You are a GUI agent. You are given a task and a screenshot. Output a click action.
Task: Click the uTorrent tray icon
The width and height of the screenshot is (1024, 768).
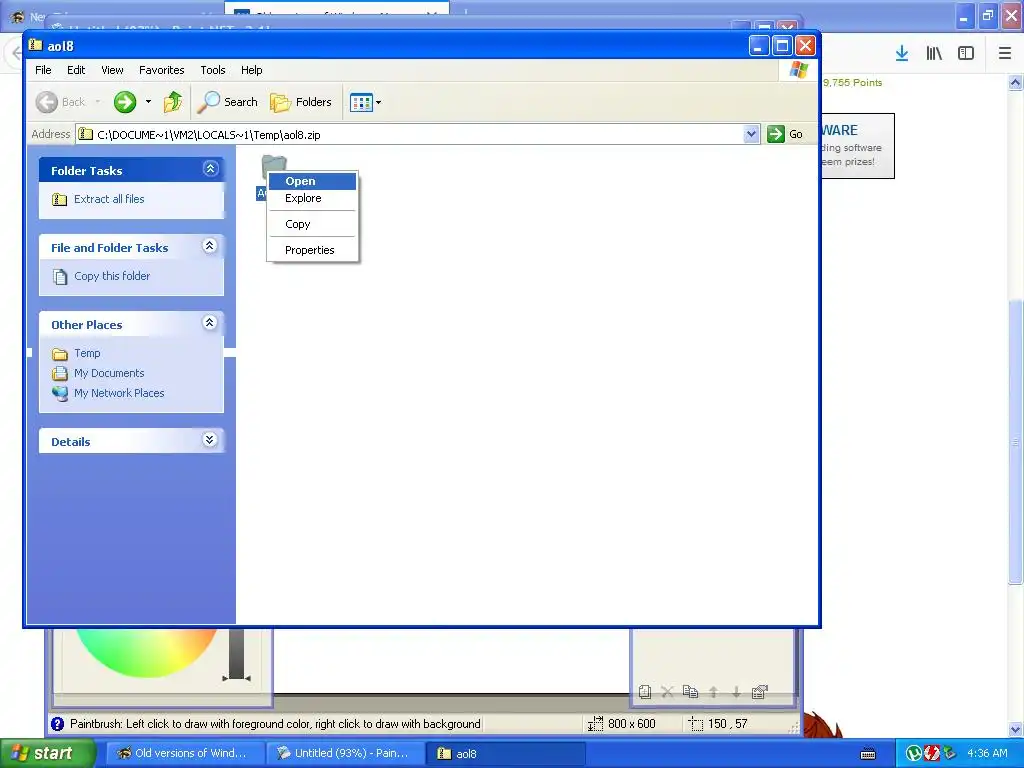tap(913, 754)
